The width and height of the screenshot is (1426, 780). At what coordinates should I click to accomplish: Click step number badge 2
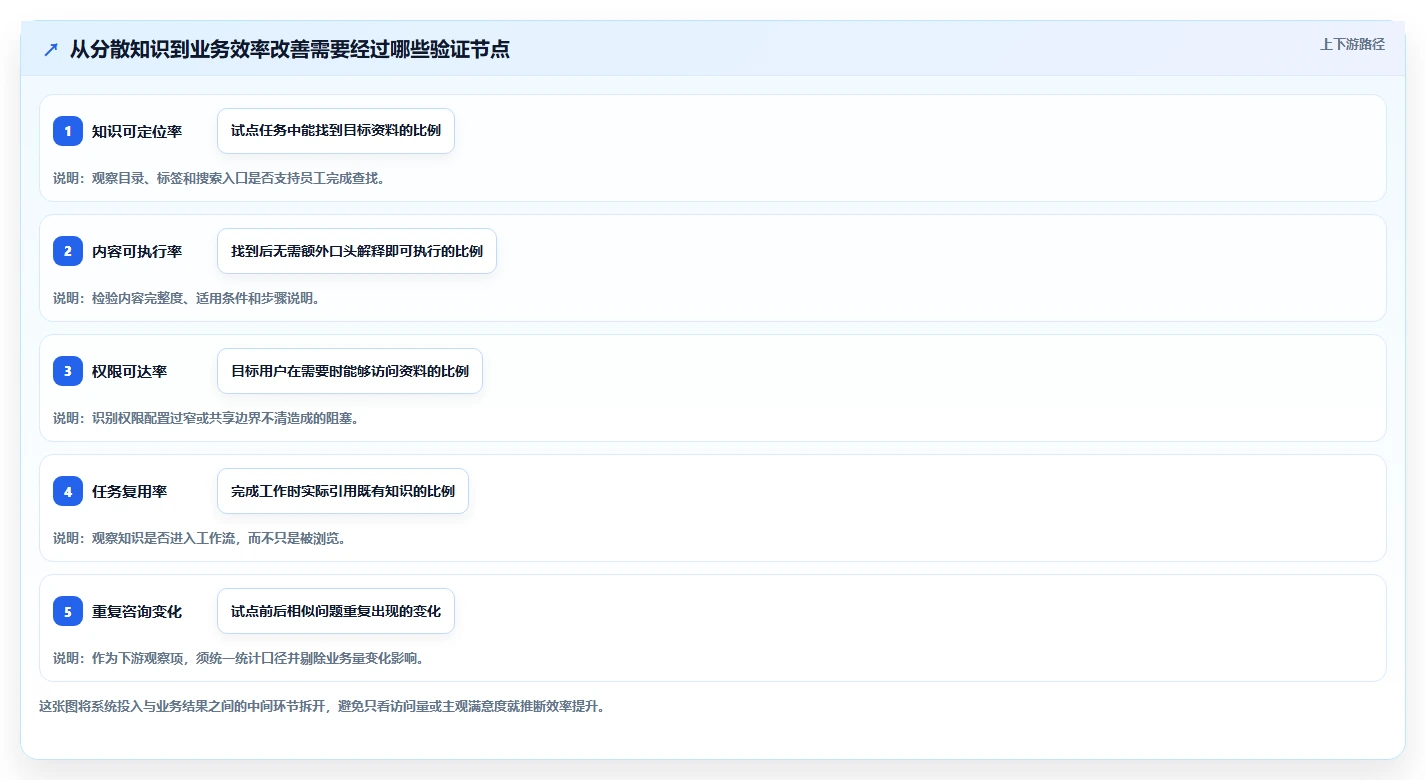click(68, 251)
